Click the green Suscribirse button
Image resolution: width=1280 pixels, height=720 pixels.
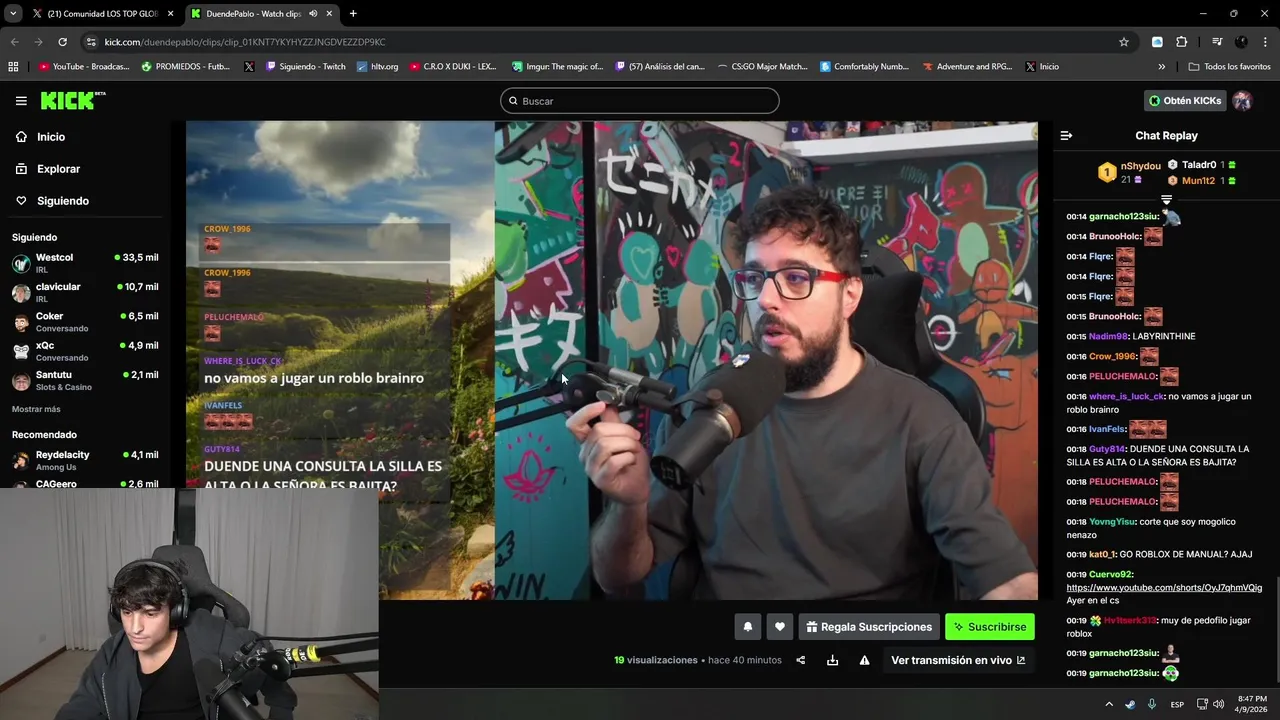pyautogui.click(x=990, y=627)
